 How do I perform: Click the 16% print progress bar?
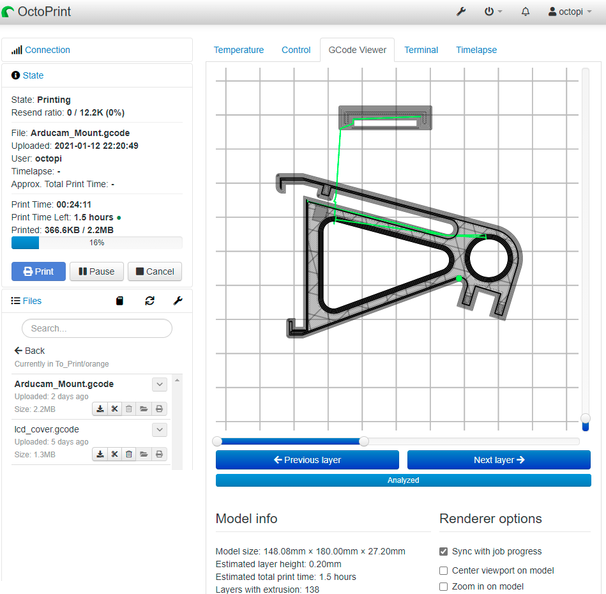coord(97,243)
